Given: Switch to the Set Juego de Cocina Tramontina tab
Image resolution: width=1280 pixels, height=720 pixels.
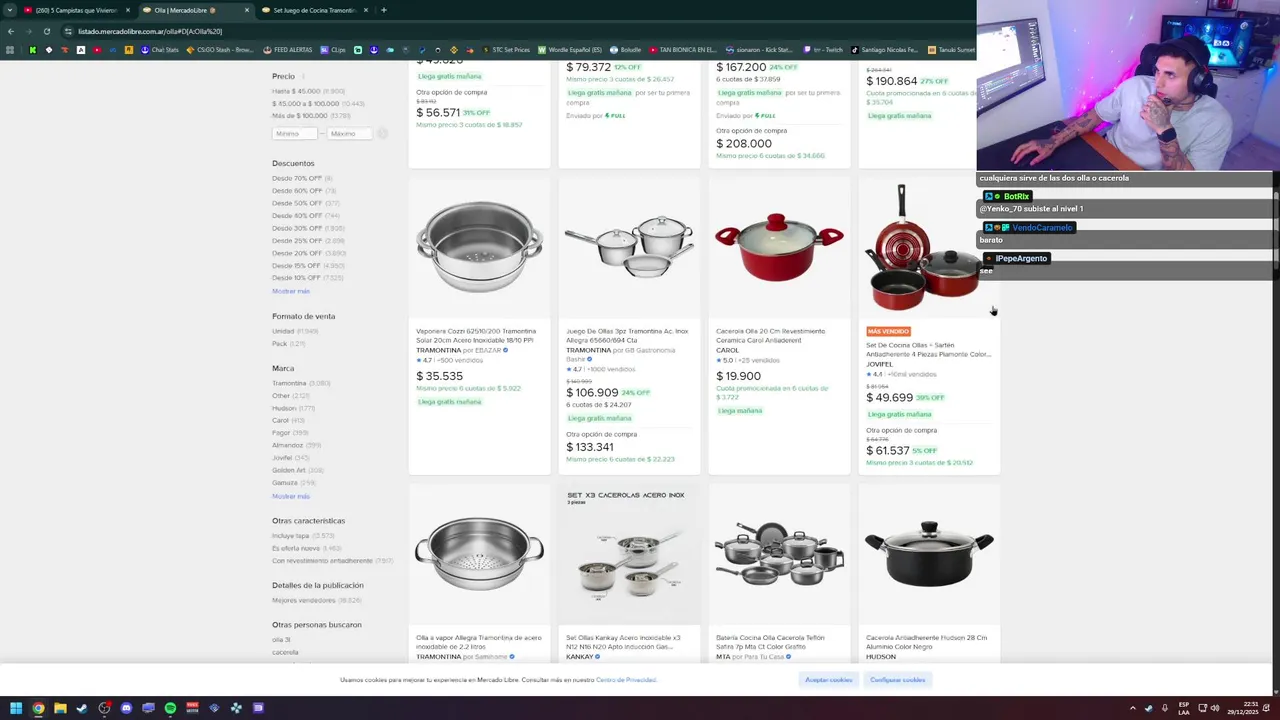Looking at the screenshot, I should pos(314,10).
